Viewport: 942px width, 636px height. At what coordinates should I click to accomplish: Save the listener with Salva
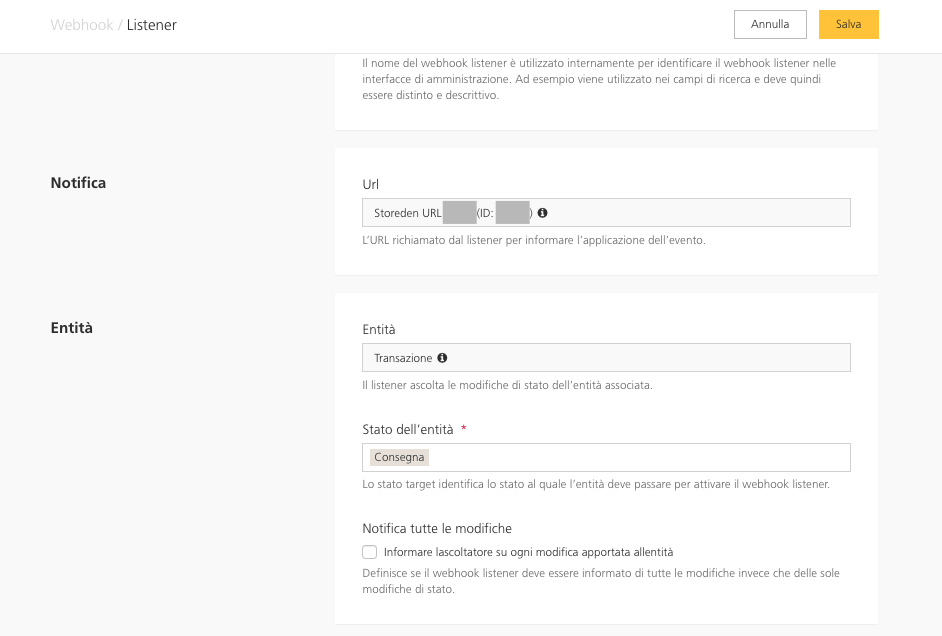click(848, 24)
